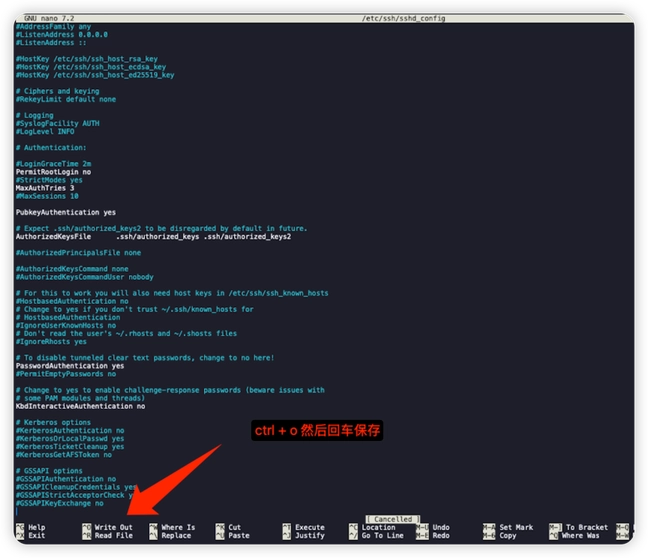The image size is (648, 558).
Task: Click the Help shortcut in nano footer
Action: pos(36,527)
